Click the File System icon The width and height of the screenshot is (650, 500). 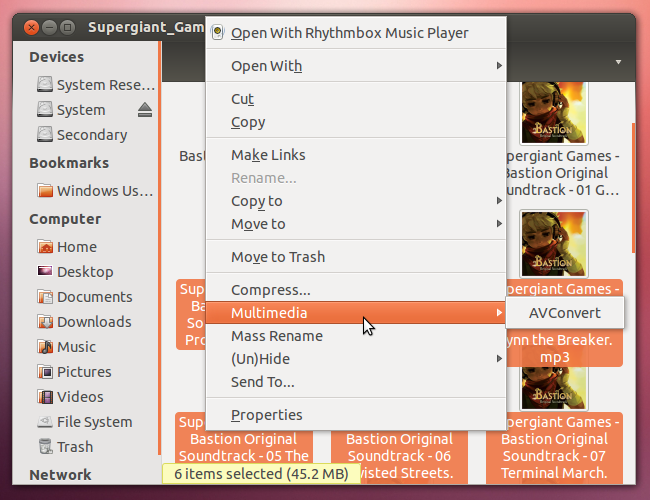click(45, 422)
